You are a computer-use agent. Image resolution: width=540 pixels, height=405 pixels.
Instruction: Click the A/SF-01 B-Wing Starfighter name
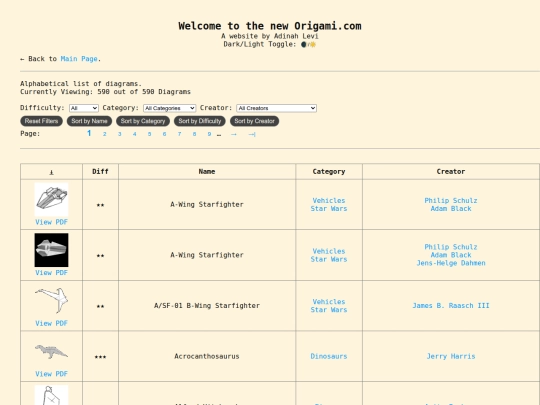[207, 306]
